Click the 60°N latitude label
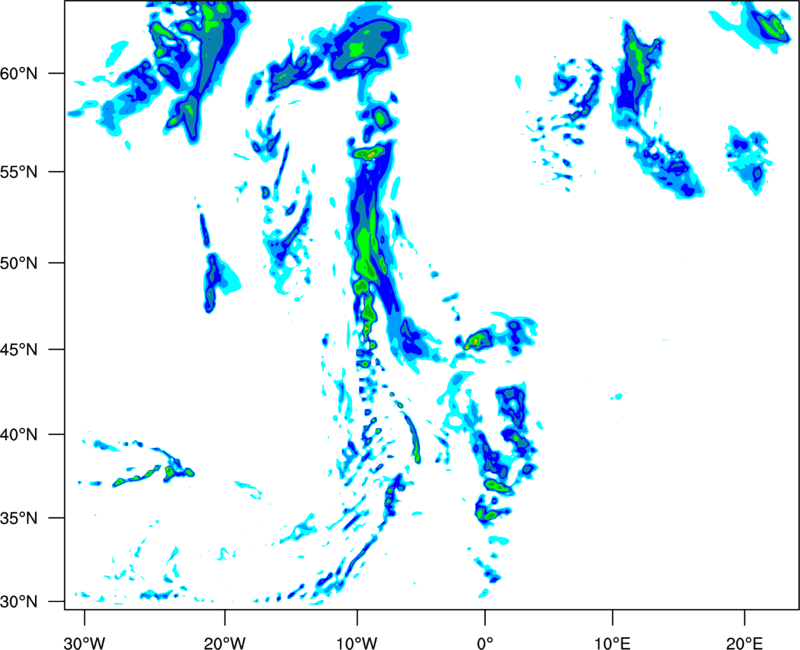Screen dimensions: 800x650 [19, 73]
